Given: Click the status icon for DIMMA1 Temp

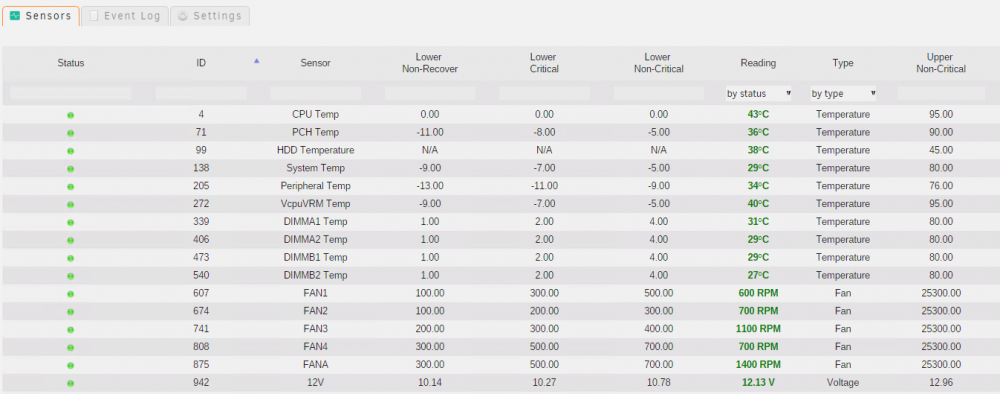Looking at the screenshot, I should click(70, 223).
